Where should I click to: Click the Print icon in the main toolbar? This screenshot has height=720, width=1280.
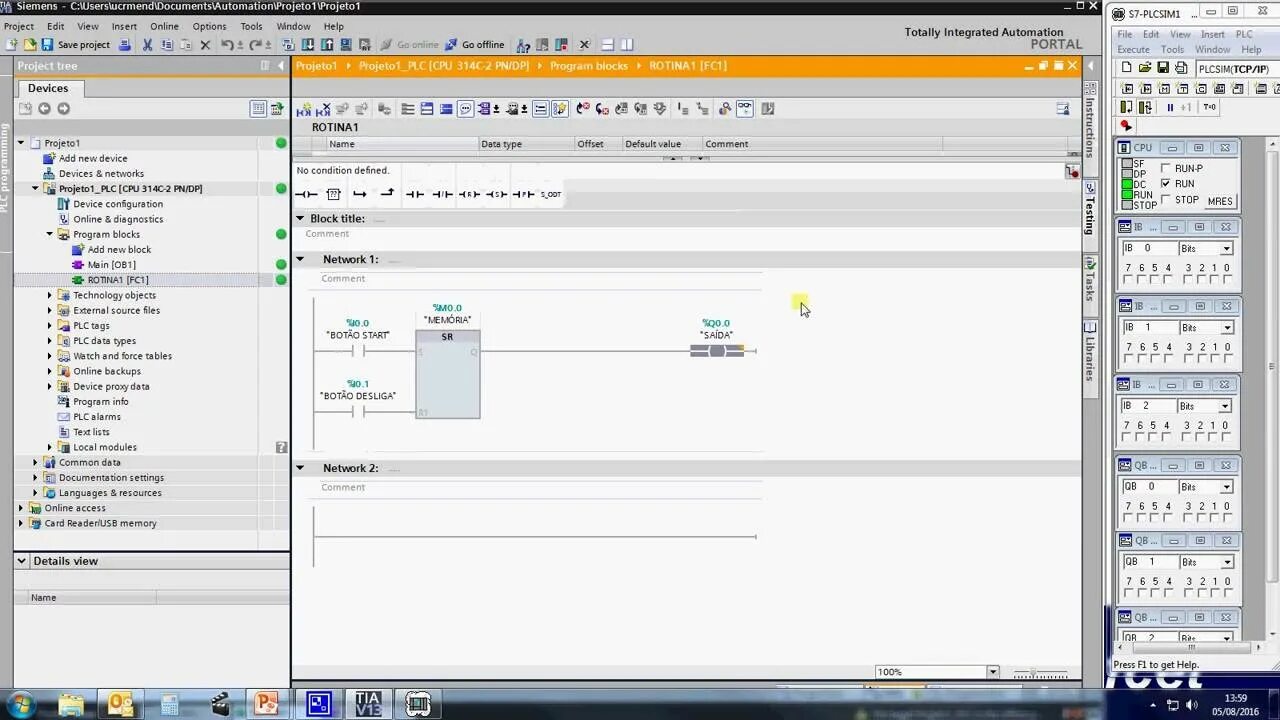pos(125,45)
